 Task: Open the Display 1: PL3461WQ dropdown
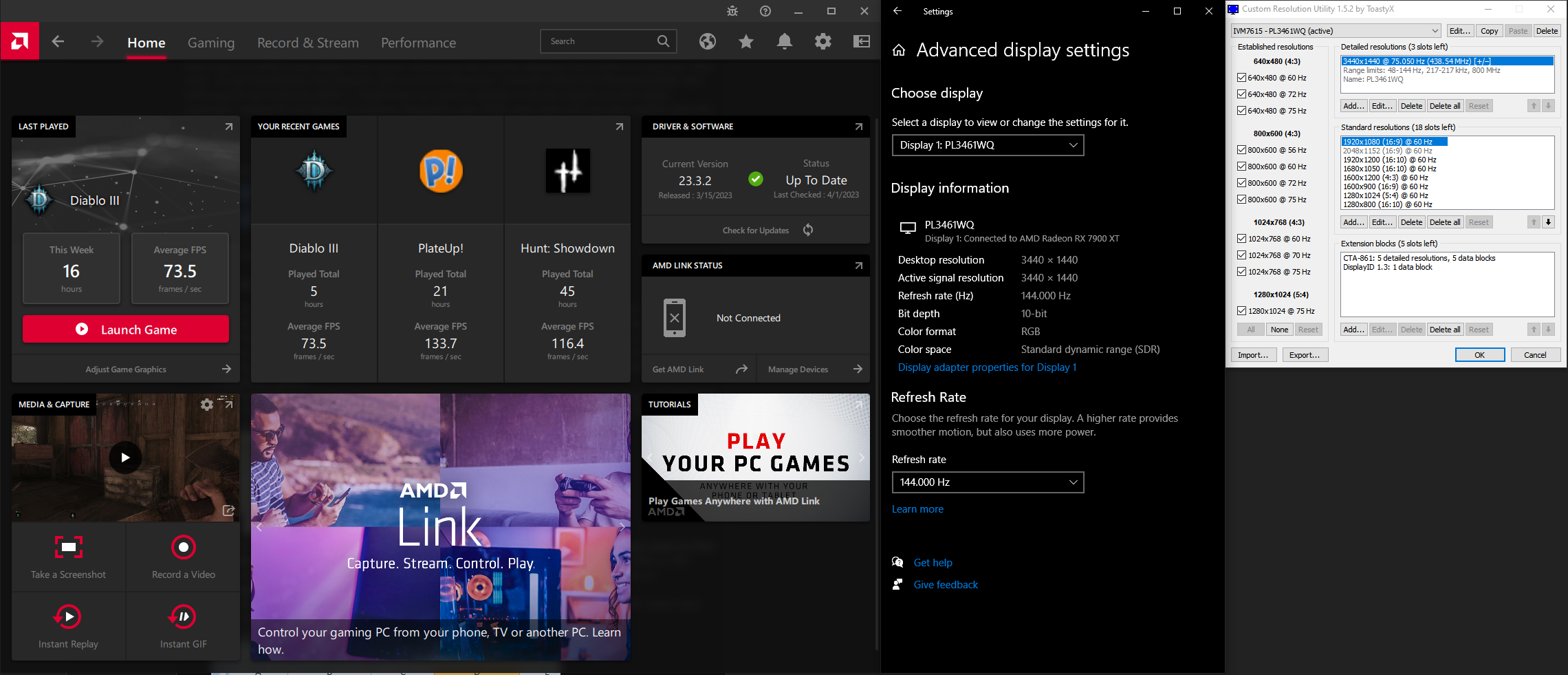(x=988, y=145)
